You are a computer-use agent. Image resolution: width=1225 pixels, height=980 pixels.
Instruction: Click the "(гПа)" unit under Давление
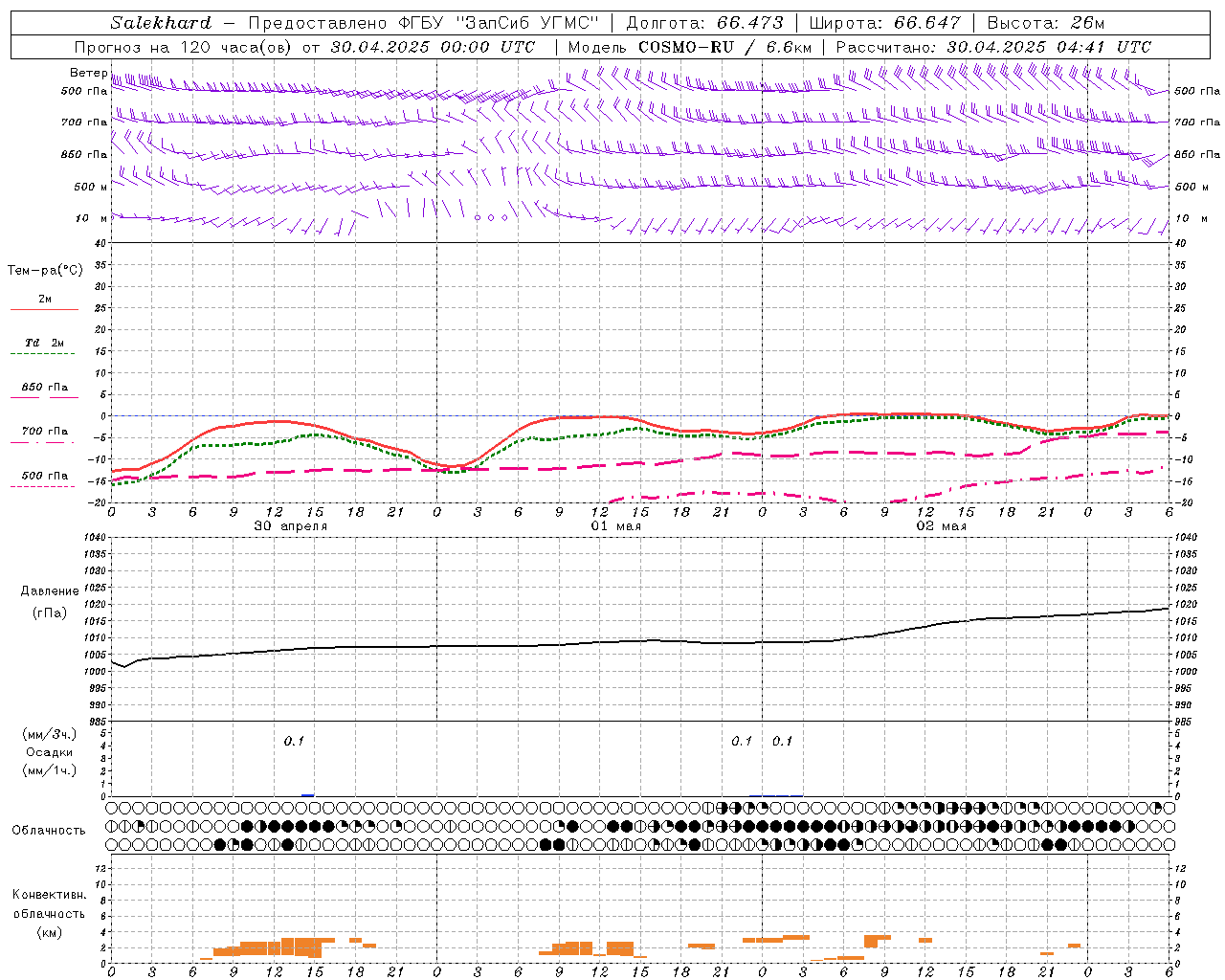click(x=50, y=612)
